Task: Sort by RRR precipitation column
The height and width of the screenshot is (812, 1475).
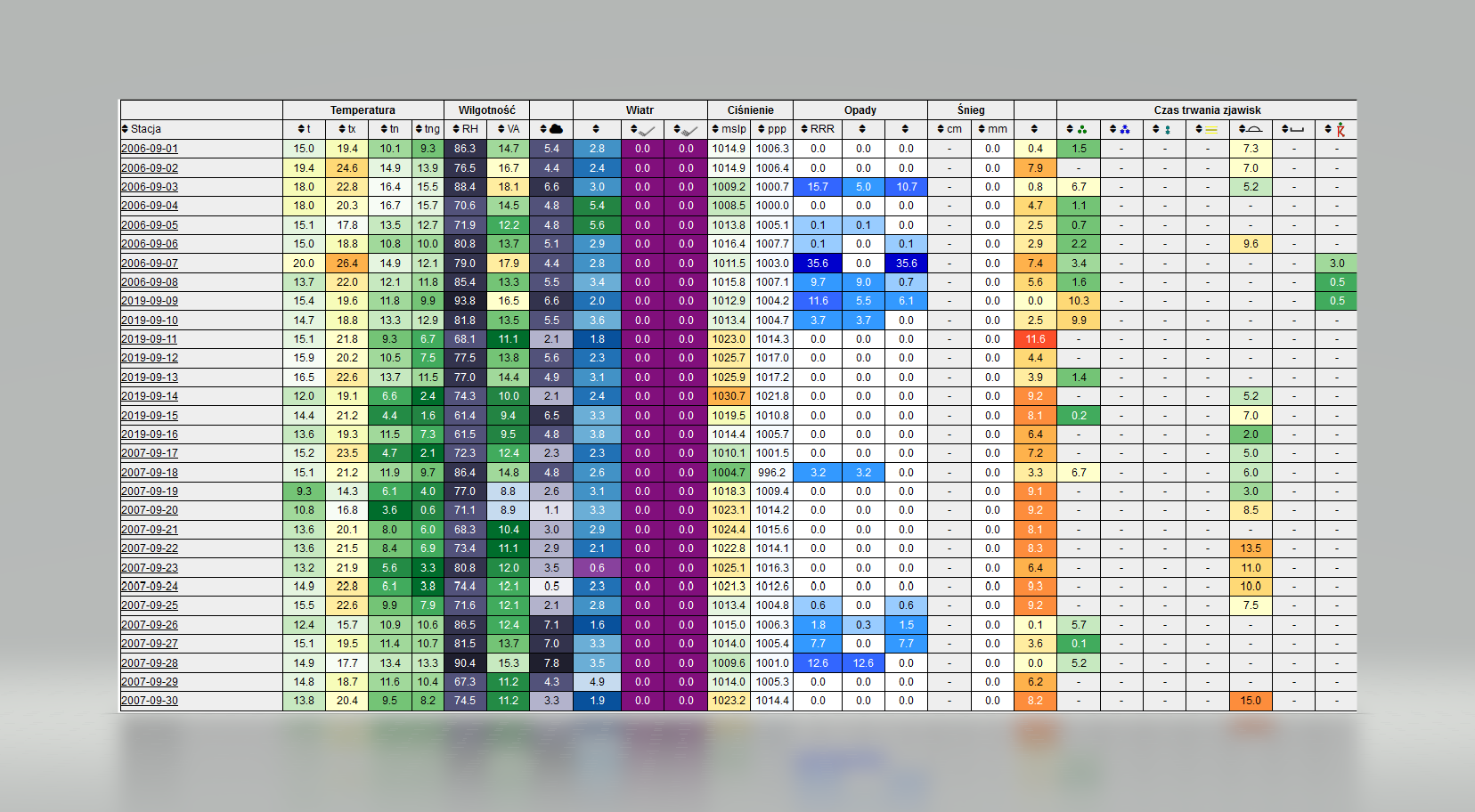Action: [x=817, y=129]
